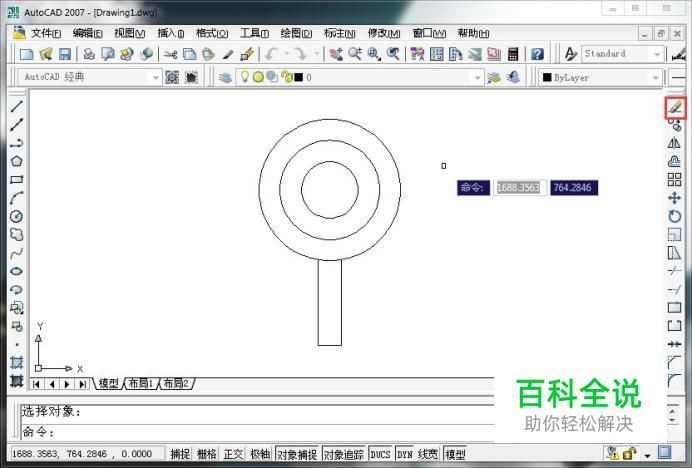The width and height of the screenshot is (692, 468).
Task: Select the Move modify tool
Action: (674, 198)
